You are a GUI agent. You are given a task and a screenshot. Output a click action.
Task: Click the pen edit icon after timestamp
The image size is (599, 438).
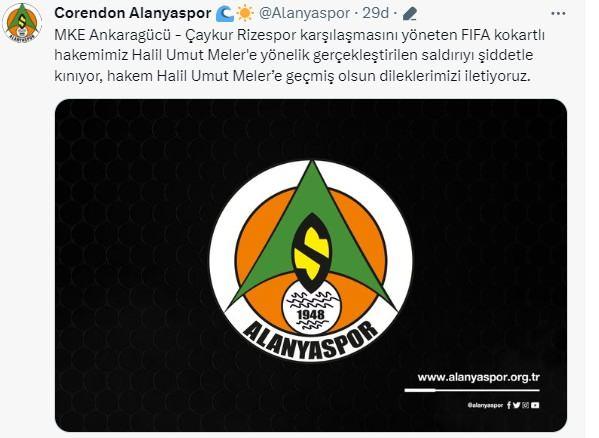point(409,14)
